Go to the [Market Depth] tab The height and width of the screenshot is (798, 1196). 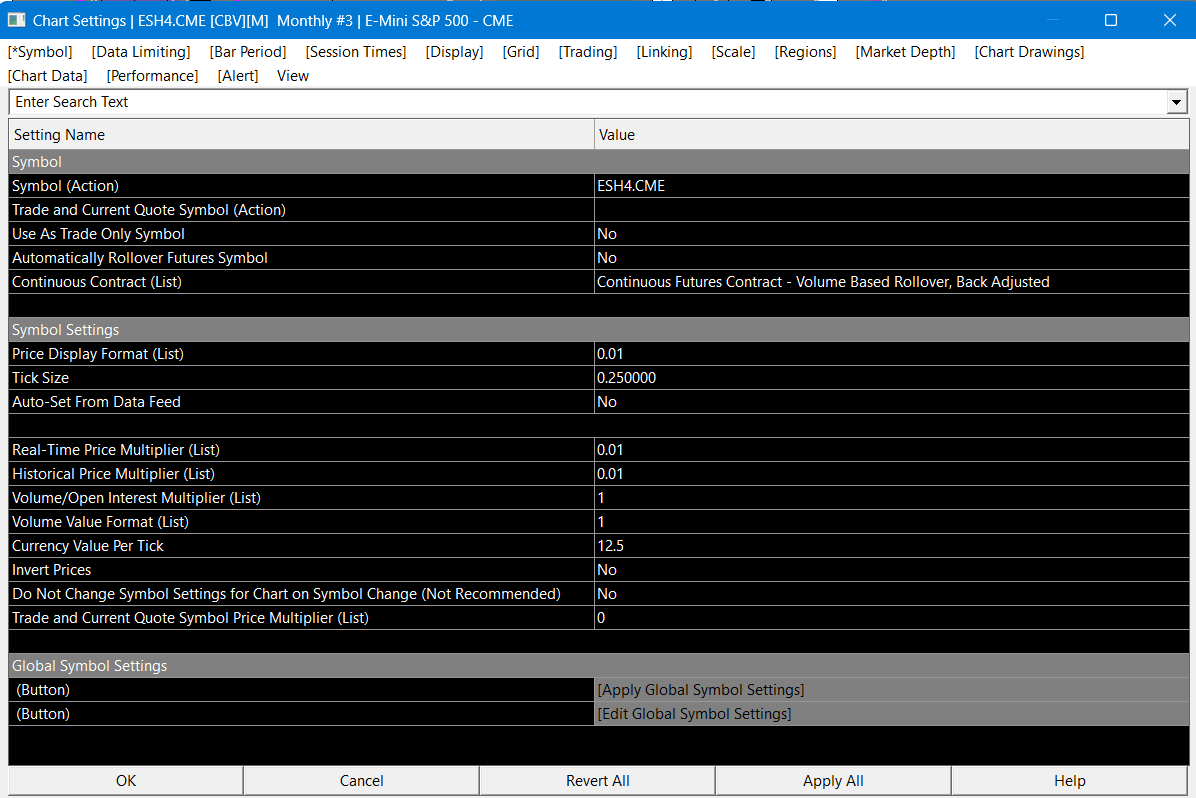point(905,52)
